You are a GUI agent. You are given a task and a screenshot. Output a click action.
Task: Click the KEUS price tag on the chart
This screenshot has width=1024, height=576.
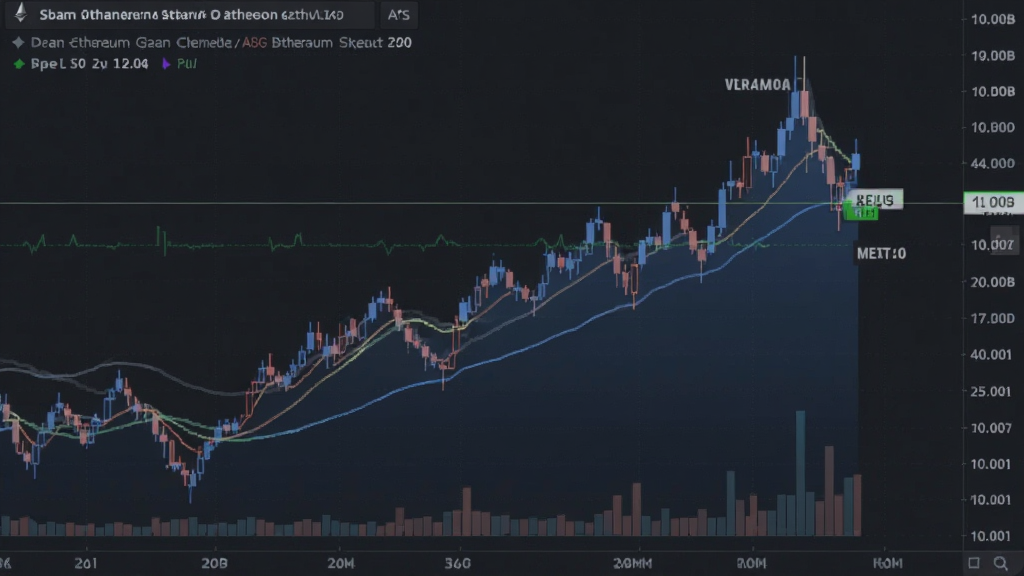coord(875,200)
